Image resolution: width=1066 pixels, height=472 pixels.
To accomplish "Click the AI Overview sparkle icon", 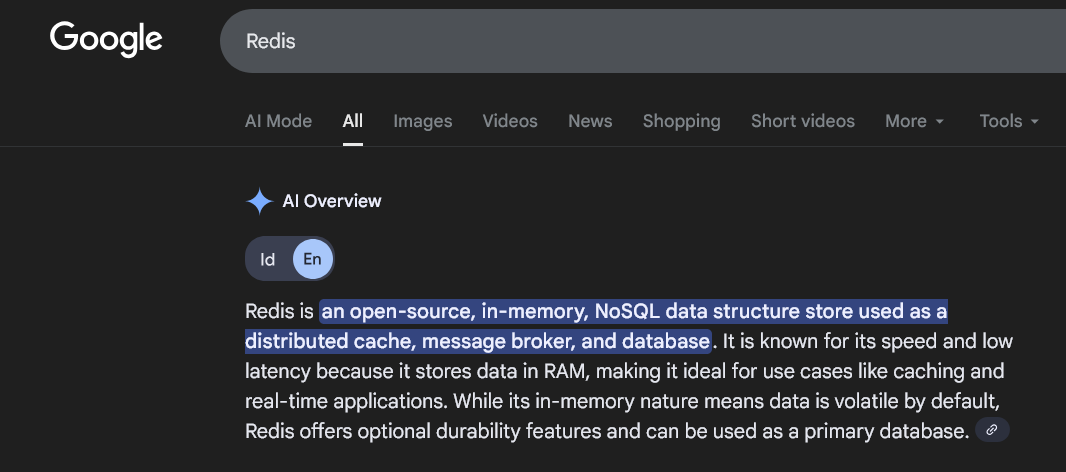I will [x=260, y=201].
